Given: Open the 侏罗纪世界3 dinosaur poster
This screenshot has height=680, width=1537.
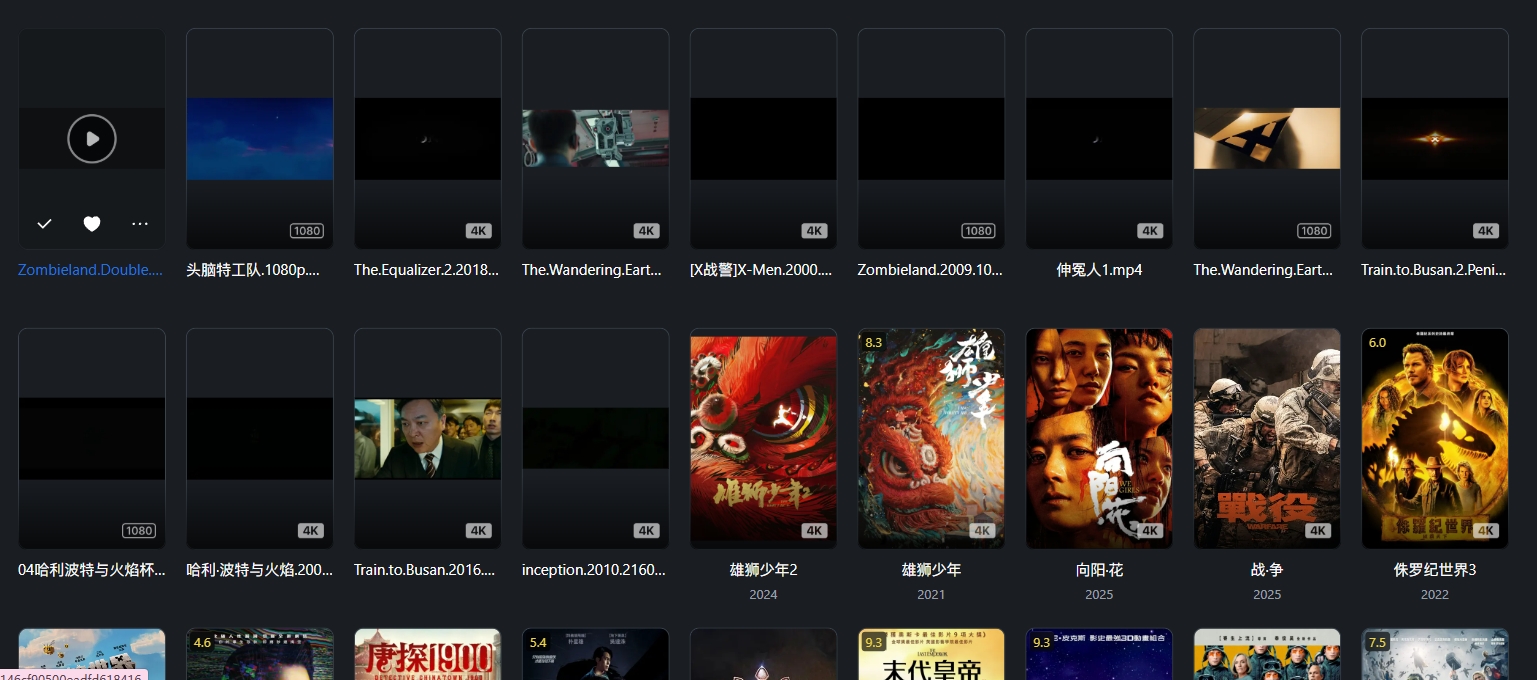Looking at the screenshot, I should coord(1435,439).
